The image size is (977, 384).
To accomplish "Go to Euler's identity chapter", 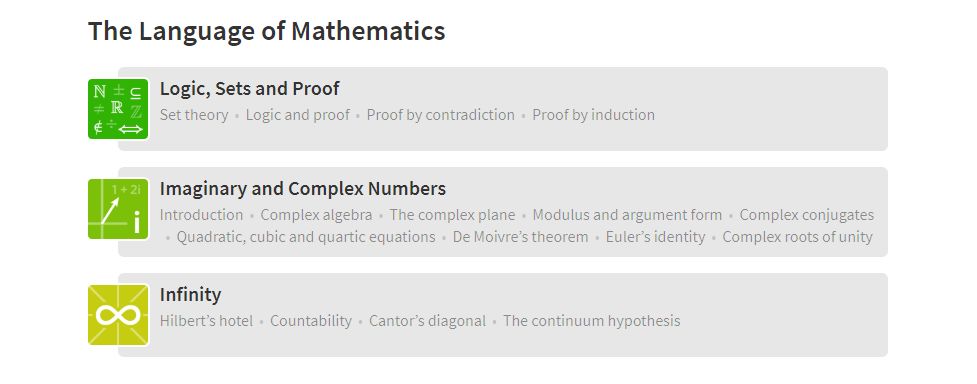I will (655, 237).
